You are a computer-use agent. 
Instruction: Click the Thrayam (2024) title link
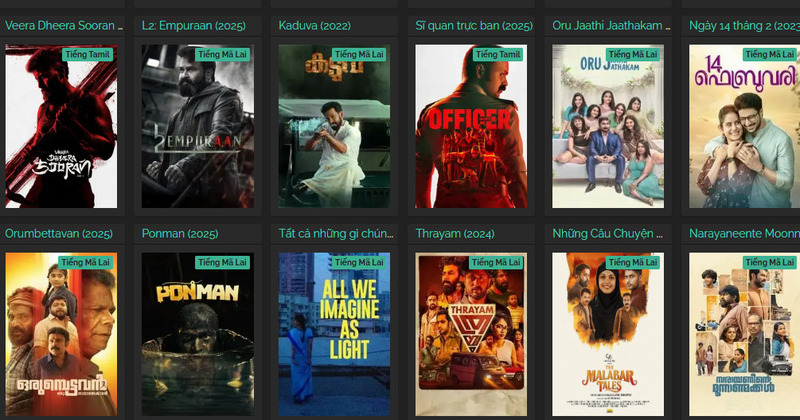(x=455, y=234)
